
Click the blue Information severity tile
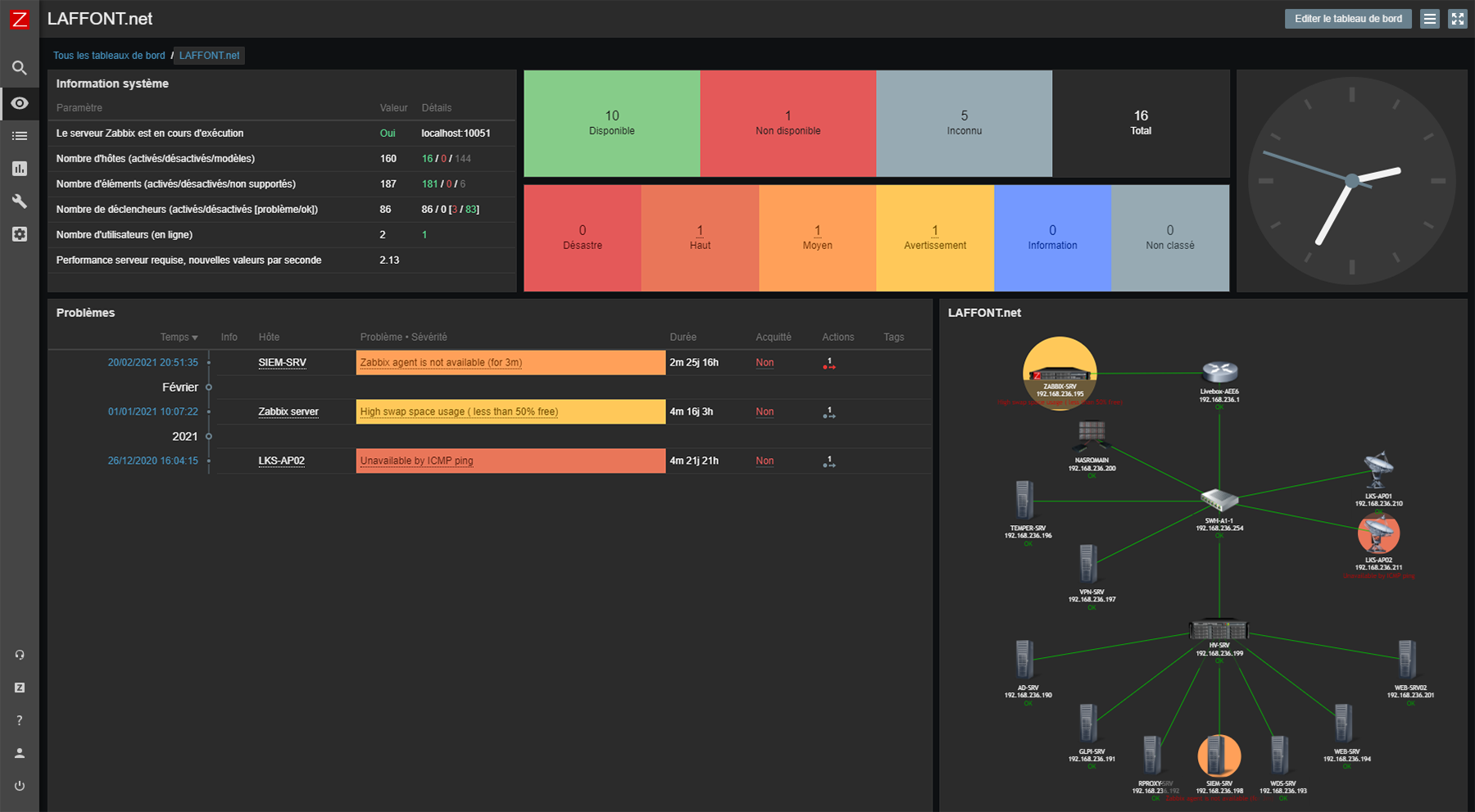(1053, 238)
